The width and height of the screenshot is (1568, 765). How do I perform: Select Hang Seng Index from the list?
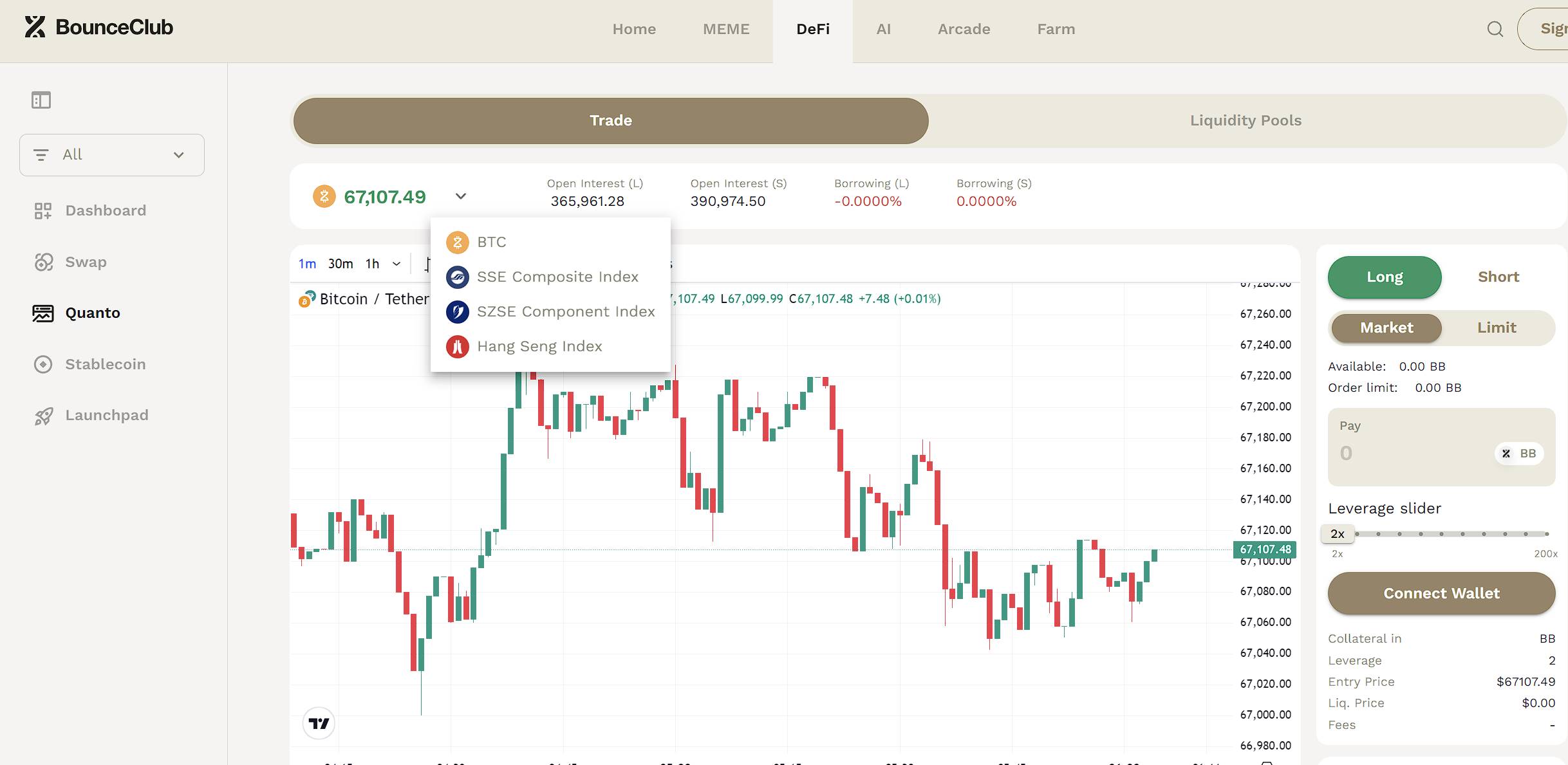coord(539,346)
